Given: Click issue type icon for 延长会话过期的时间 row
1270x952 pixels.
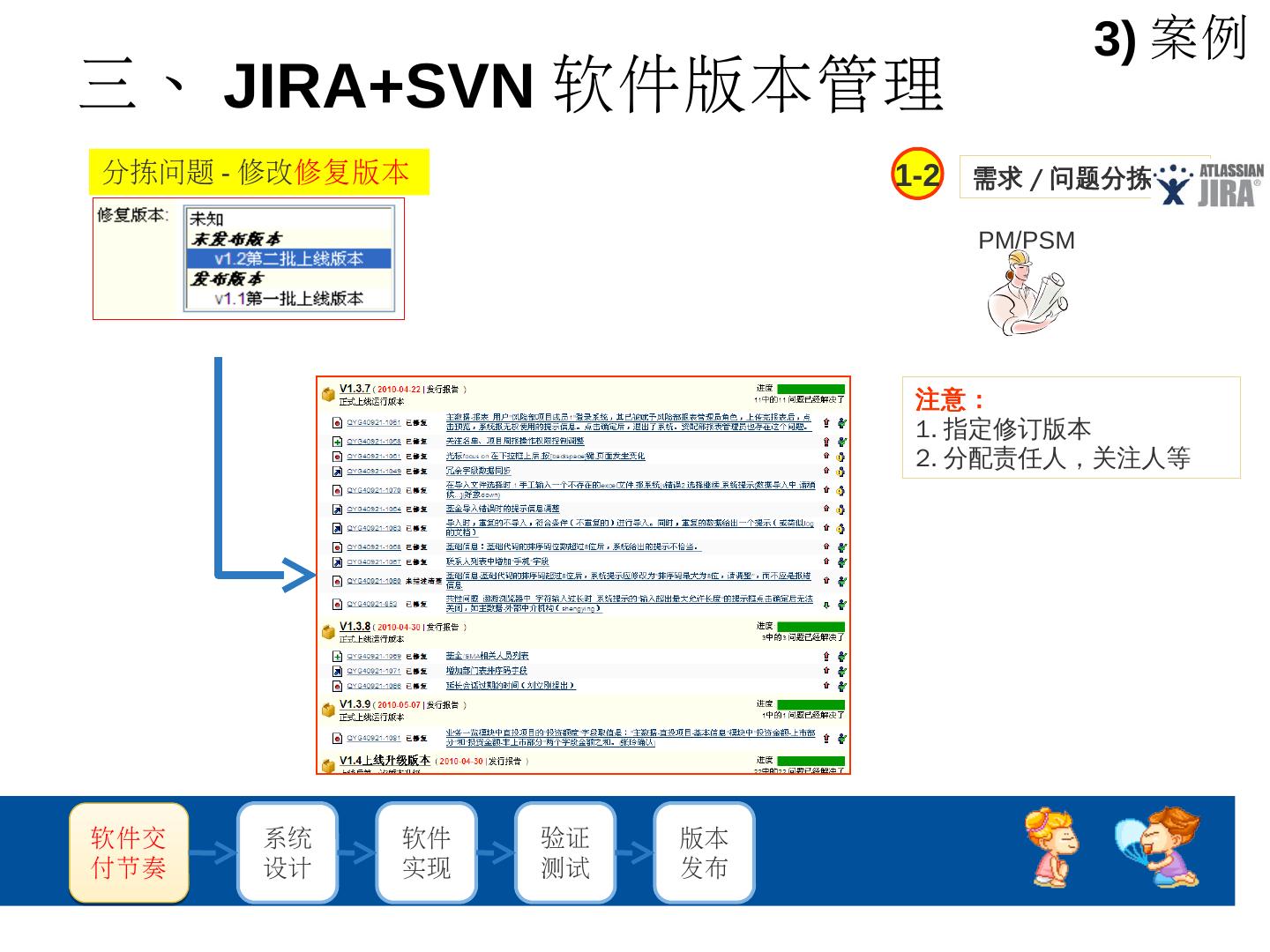Looking at the screenshot, I should pyautogui.click(x=337, y=686).
